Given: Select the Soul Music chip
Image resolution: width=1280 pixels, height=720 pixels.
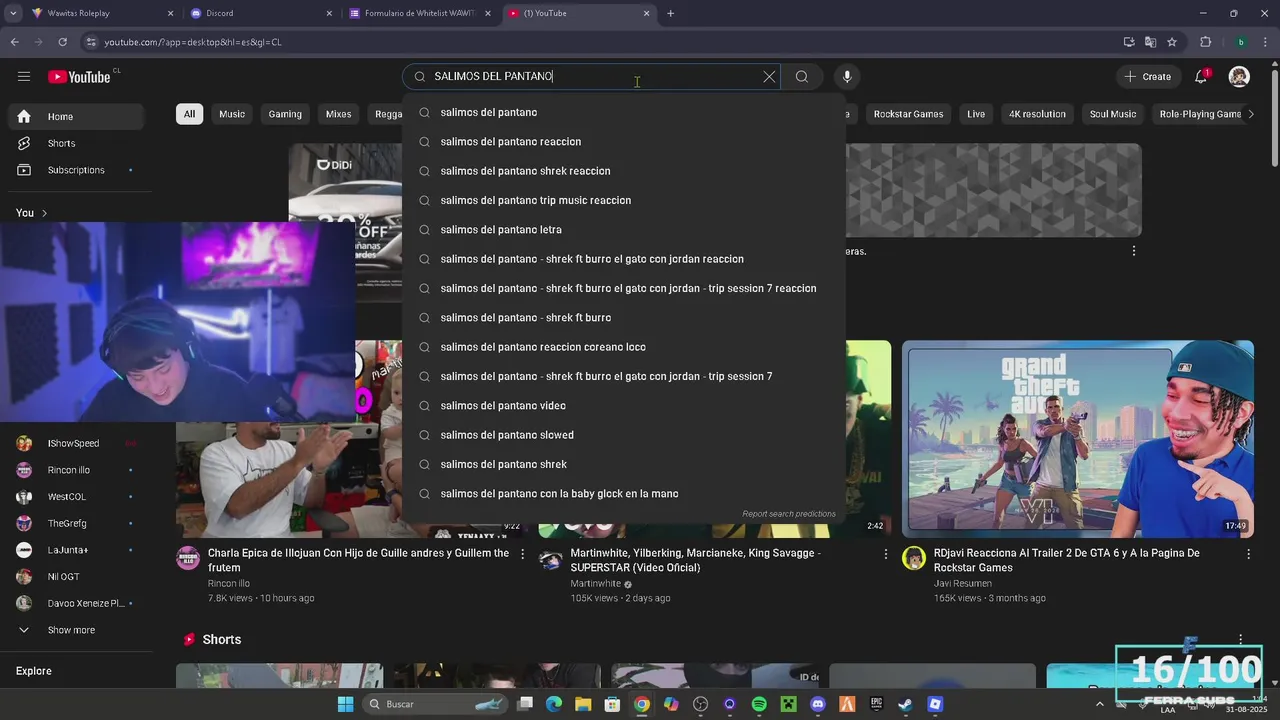Looking at the screenshot, I should (1113, 114).
